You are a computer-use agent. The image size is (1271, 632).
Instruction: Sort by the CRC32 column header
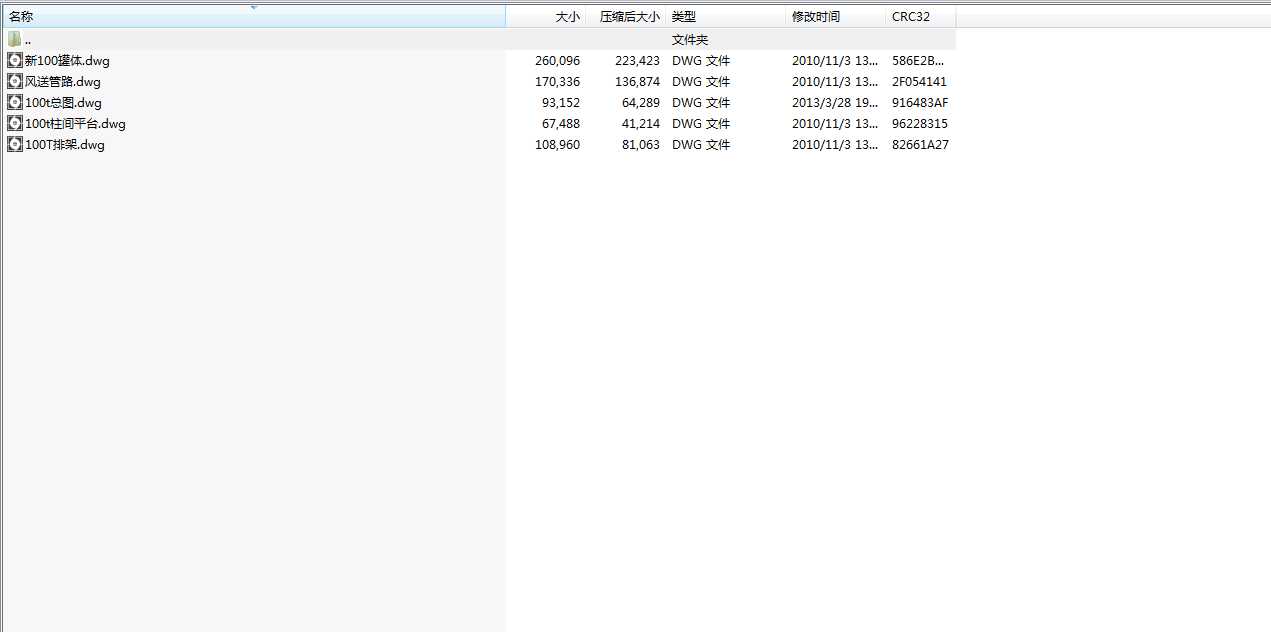click(921, 17)
